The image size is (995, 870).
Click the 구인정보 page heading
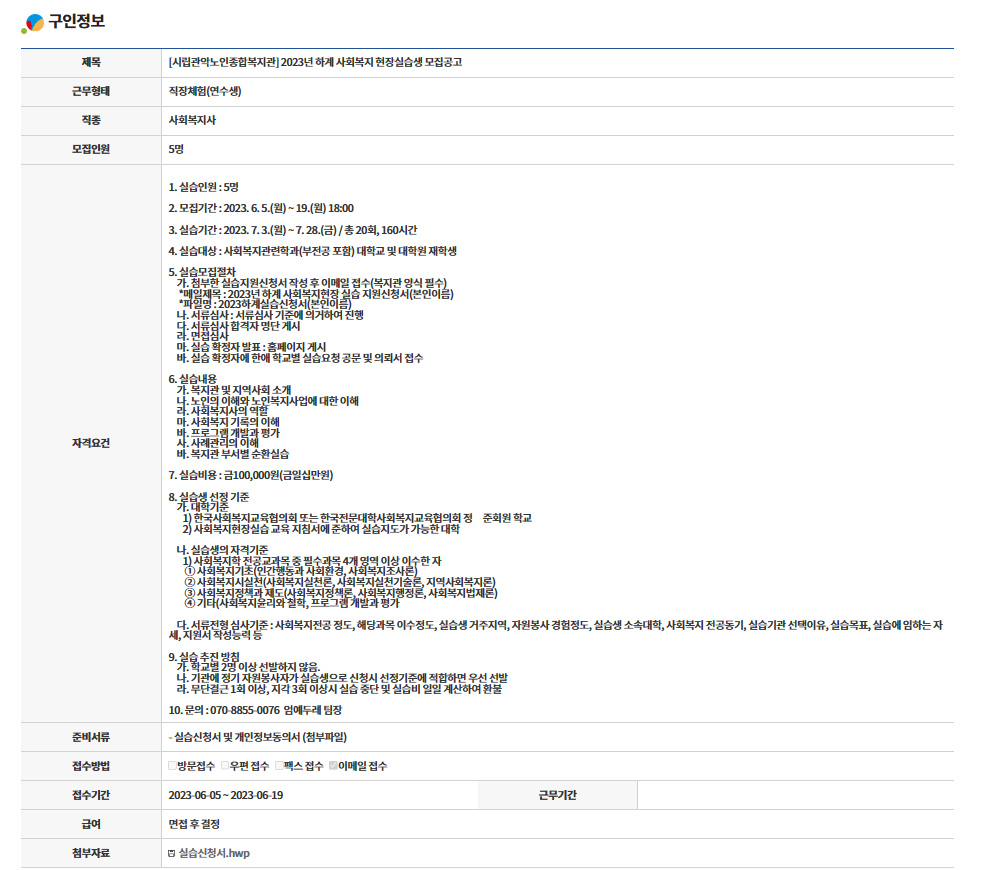pyautogui.click(x=76, y=22)
